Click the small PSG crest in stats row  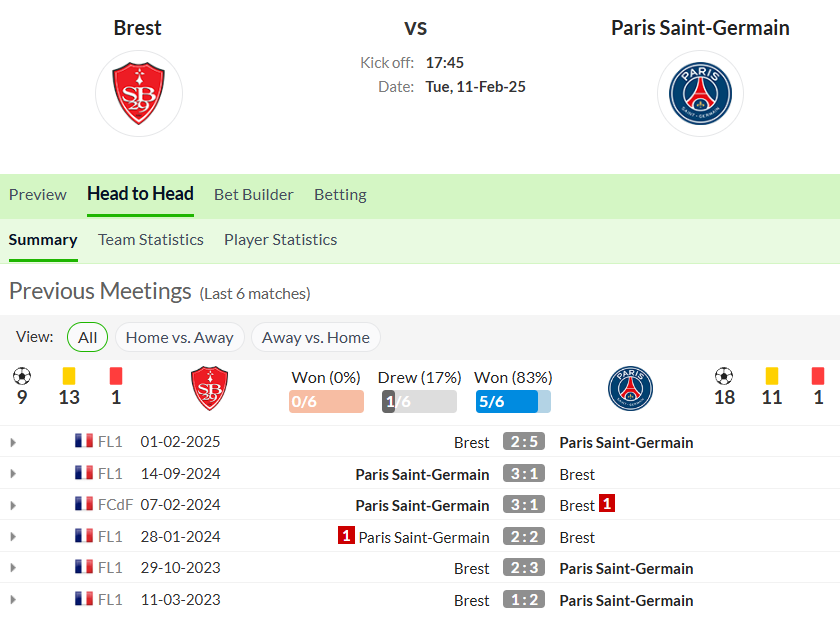(631, 388)
